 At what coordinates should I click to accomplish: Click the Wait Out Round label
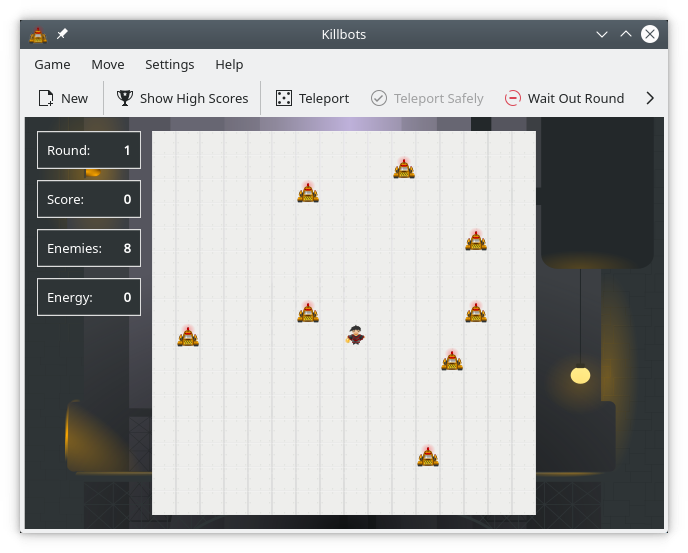tap(576, 98)
